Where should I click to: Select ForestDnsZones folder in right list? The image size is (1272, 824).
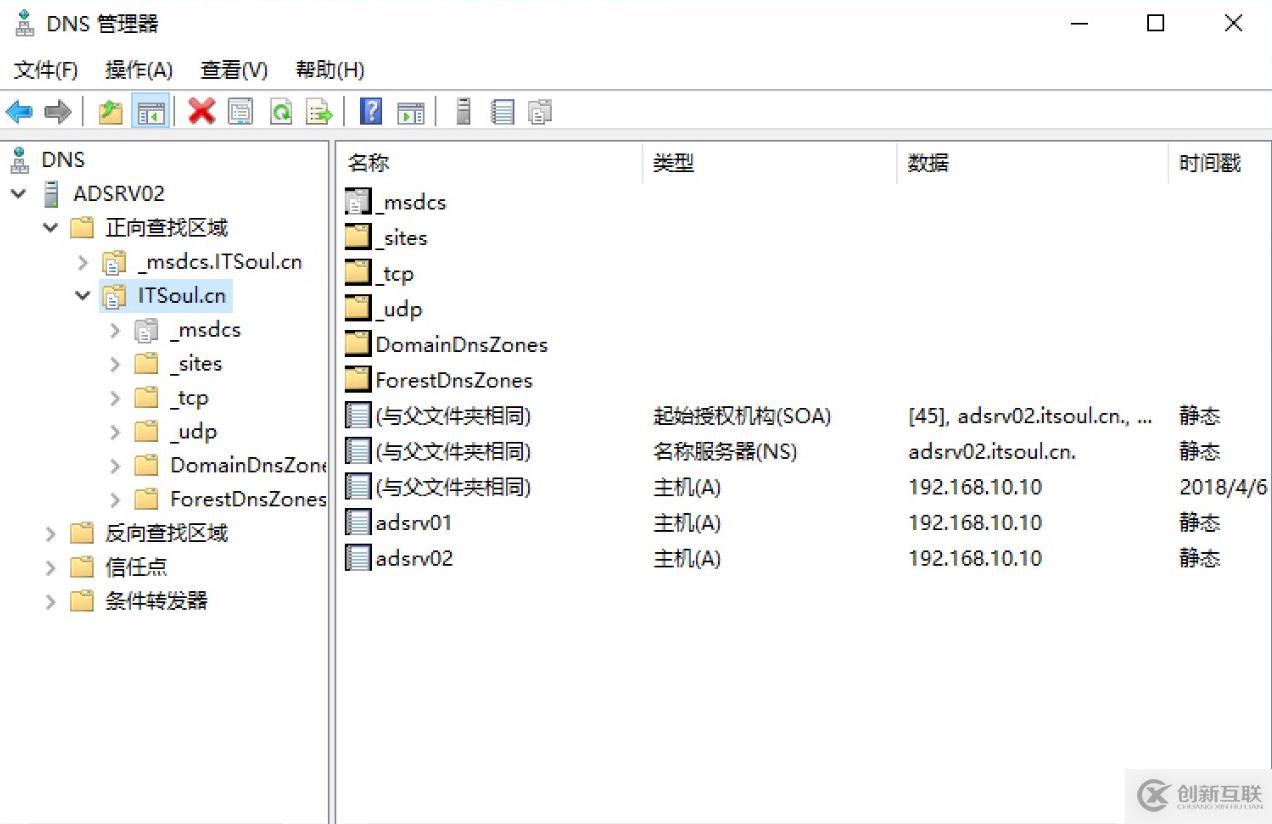pos(358,380)
